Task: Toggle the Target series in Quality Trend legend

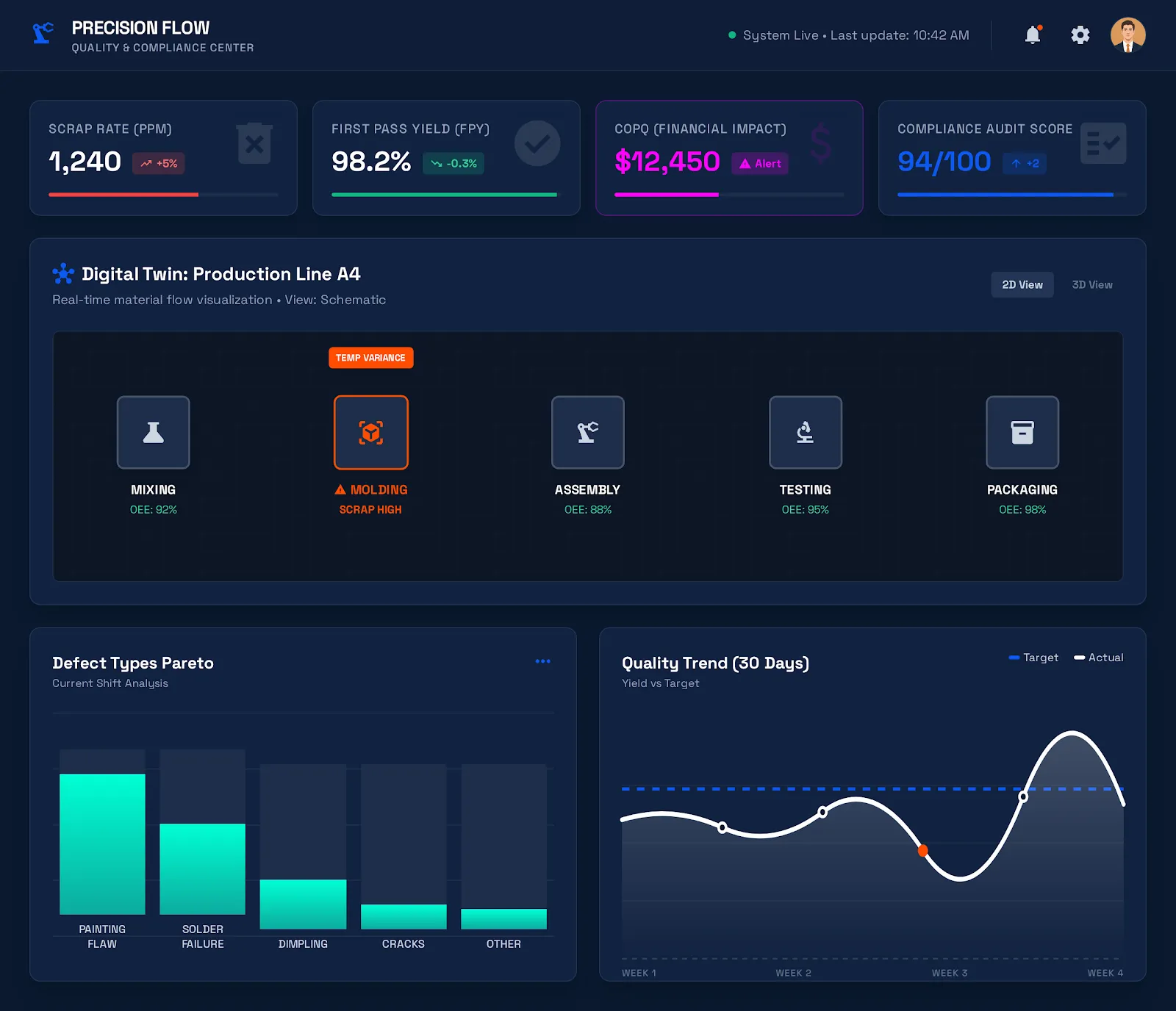Action: tap(1034, 658)
